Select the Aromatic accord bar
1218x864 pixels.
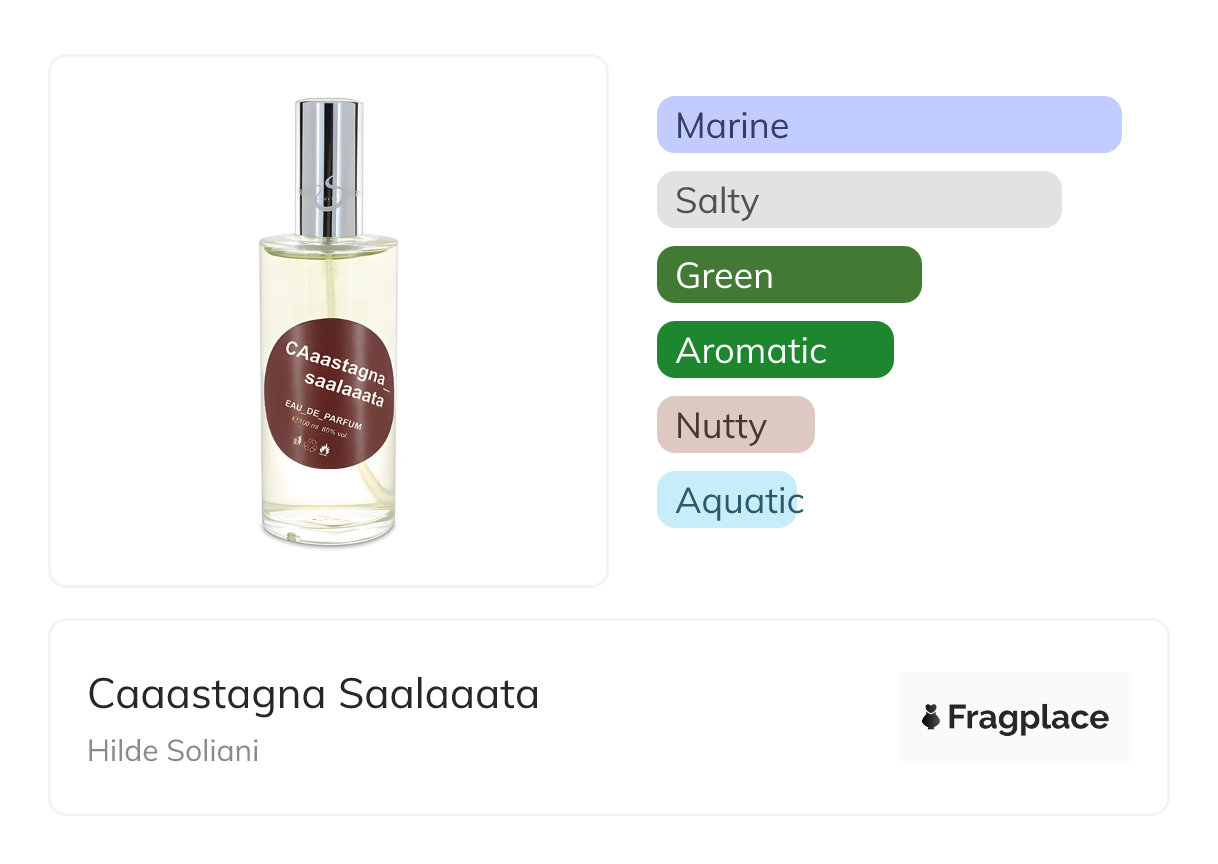tap(775, 350)
